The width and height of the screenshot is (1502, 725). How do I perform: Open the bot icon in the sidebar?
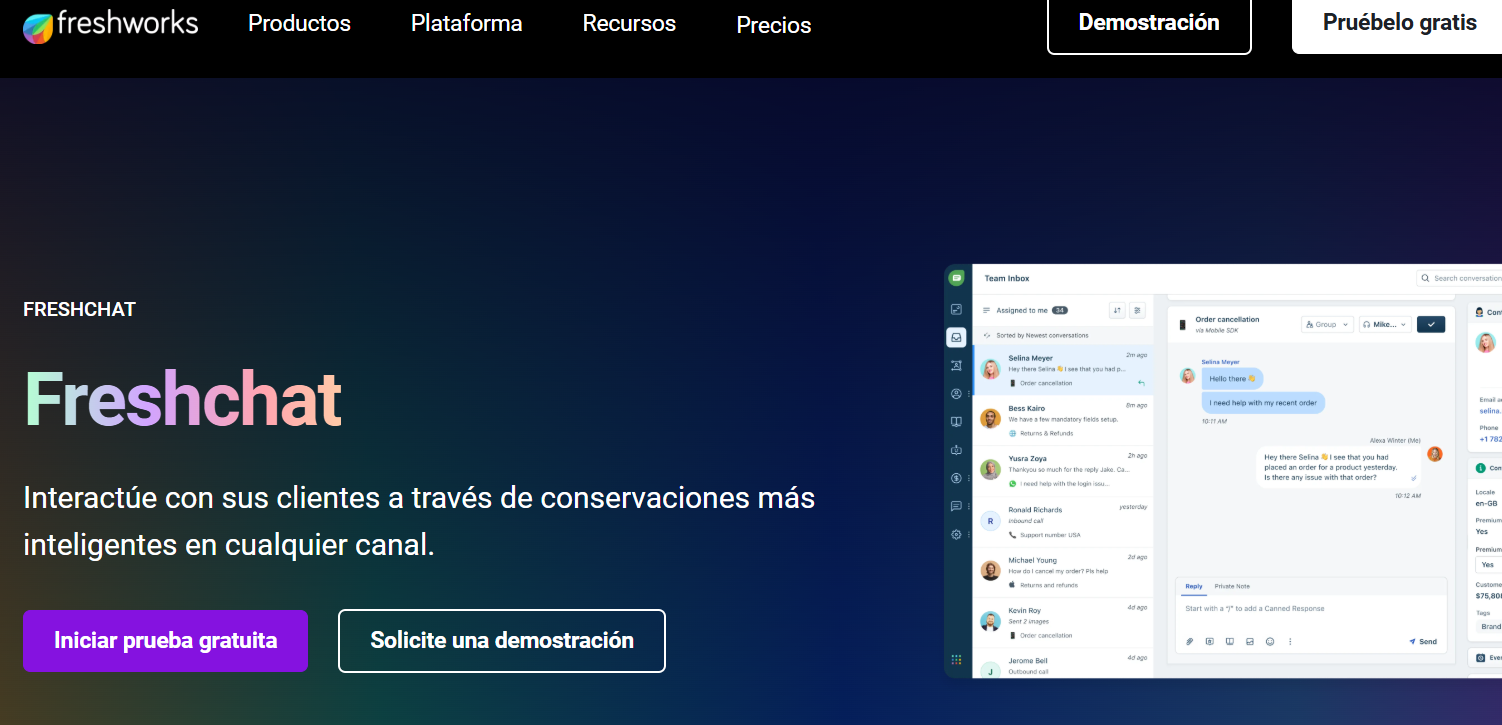pos(957,450)
